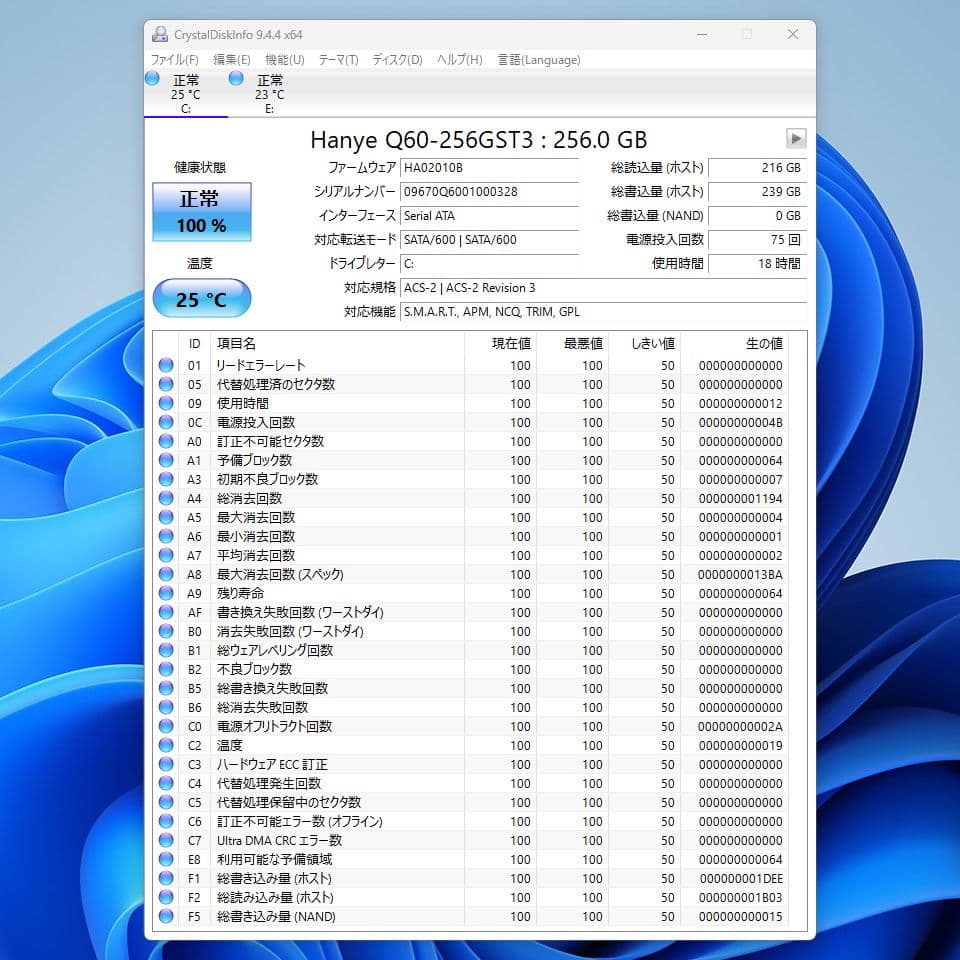Open the ディスク menu to pick a drive
The image size is (960, 960).
click(396, 59)
